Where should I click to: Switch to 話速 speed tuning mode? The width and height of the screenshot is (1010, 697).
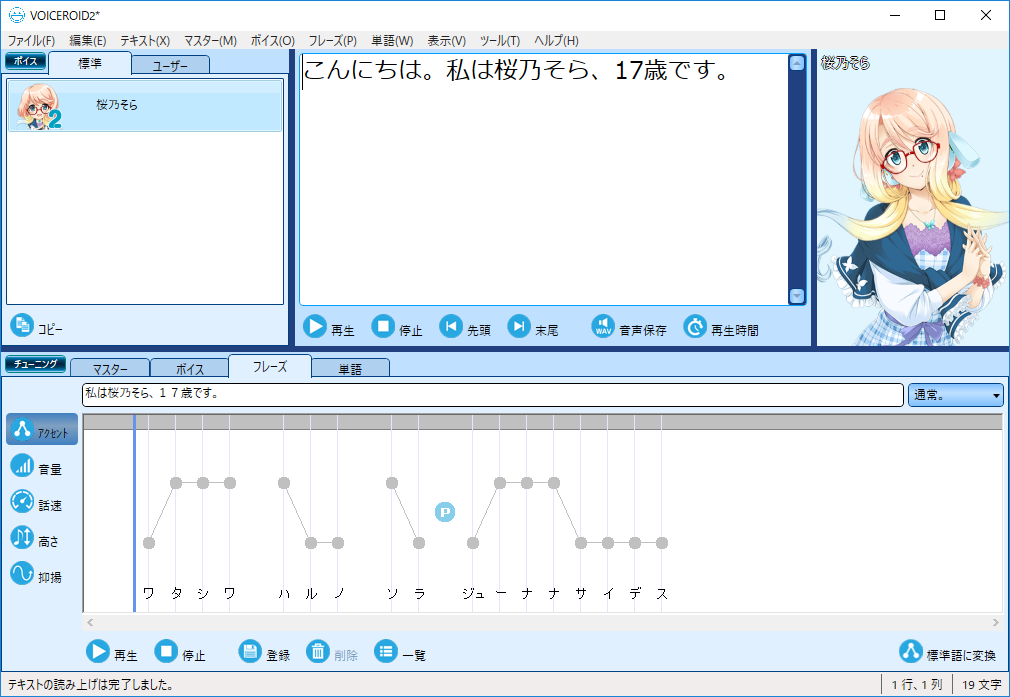(37, 502)
